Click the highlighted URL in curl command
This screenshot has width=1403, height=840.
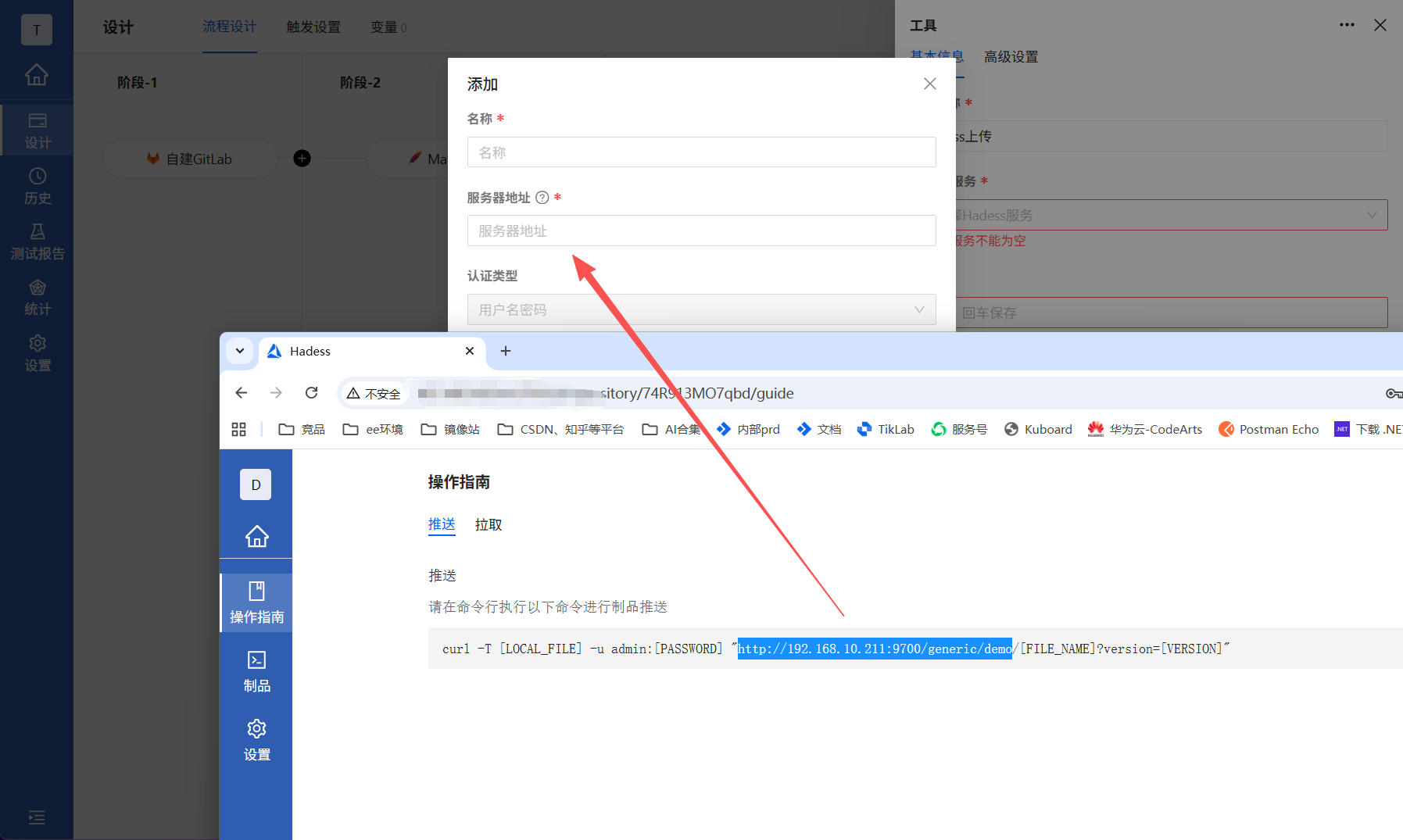(x=875, y=649)
